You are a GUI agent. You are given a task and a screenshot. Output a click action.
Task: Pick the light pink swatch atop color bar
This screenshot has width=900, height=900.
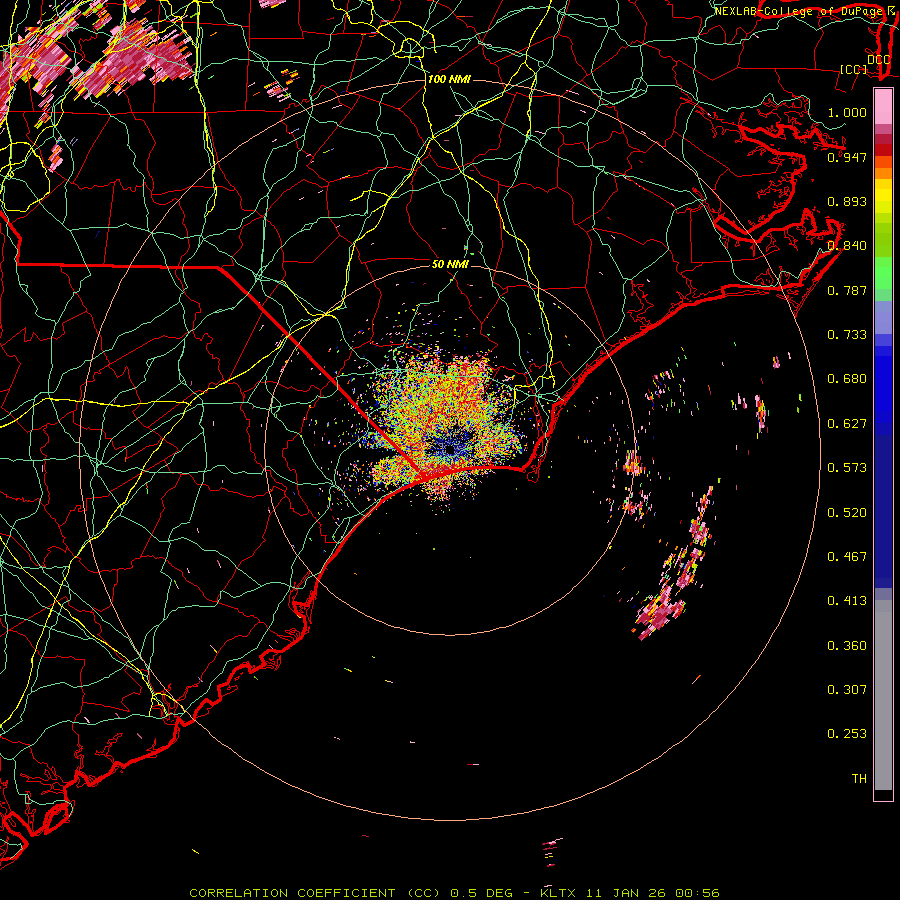tap(883, 107)
